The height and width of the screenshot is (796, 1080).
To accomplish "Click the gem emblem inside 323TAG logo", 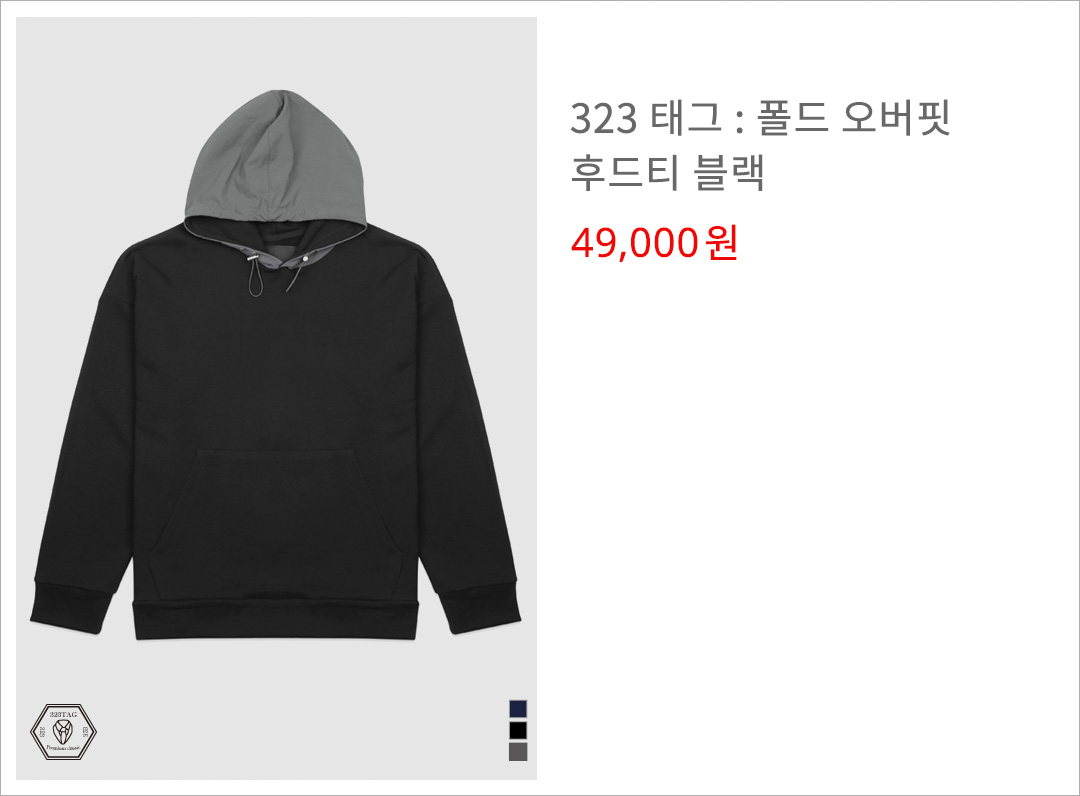I will point(63,731).
